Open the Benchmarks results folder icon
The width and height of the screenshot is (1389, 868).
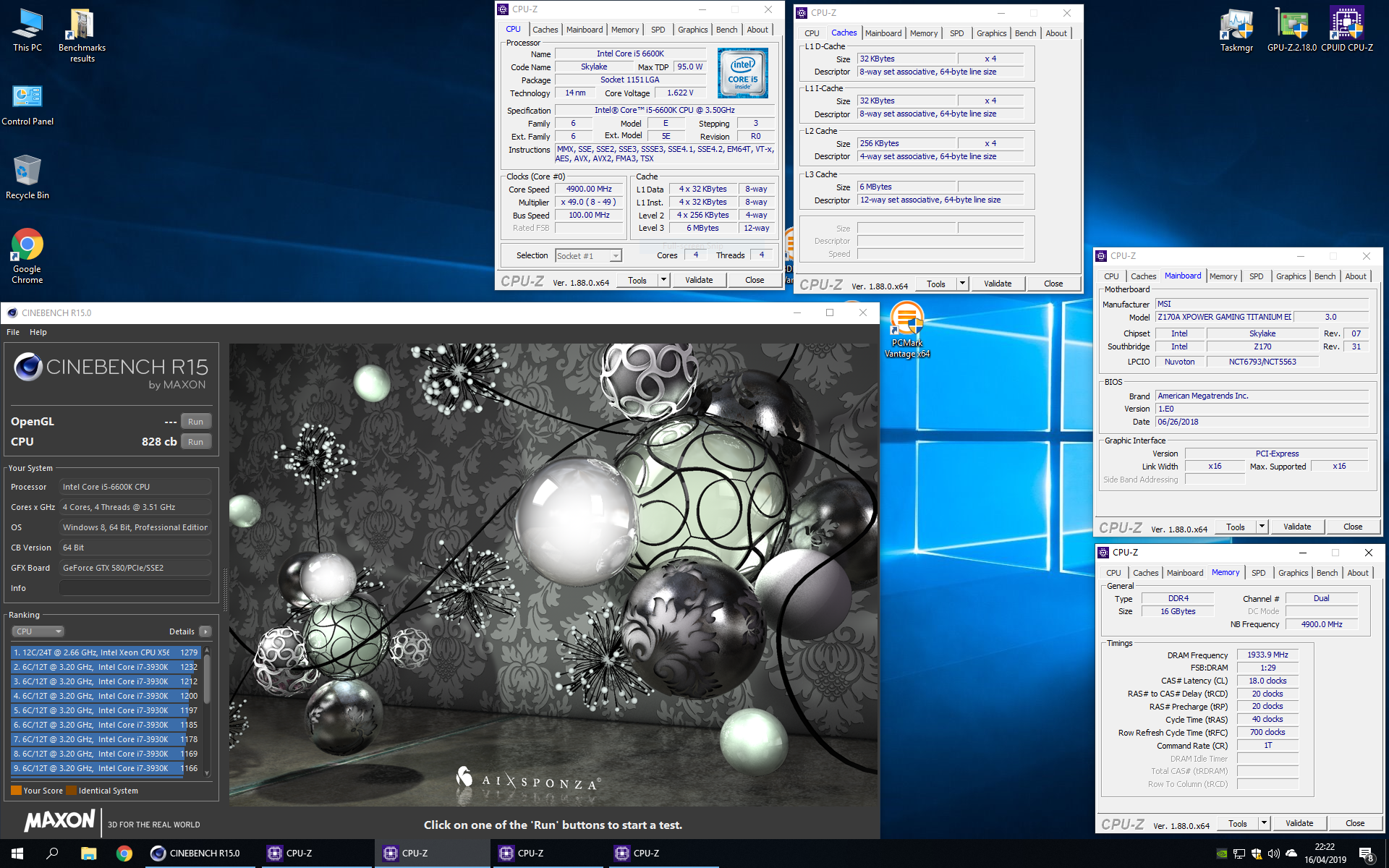pos(82,35)
